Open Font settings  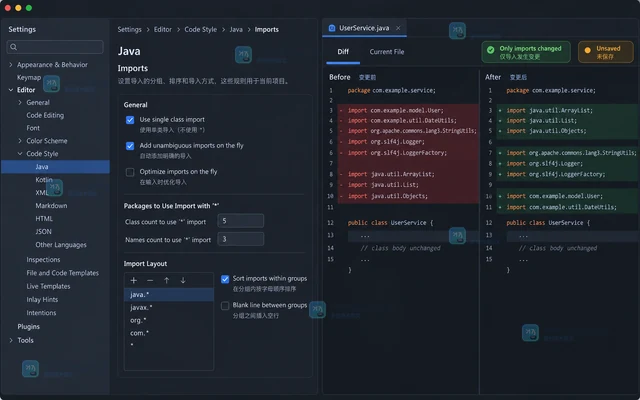(33, 128)
